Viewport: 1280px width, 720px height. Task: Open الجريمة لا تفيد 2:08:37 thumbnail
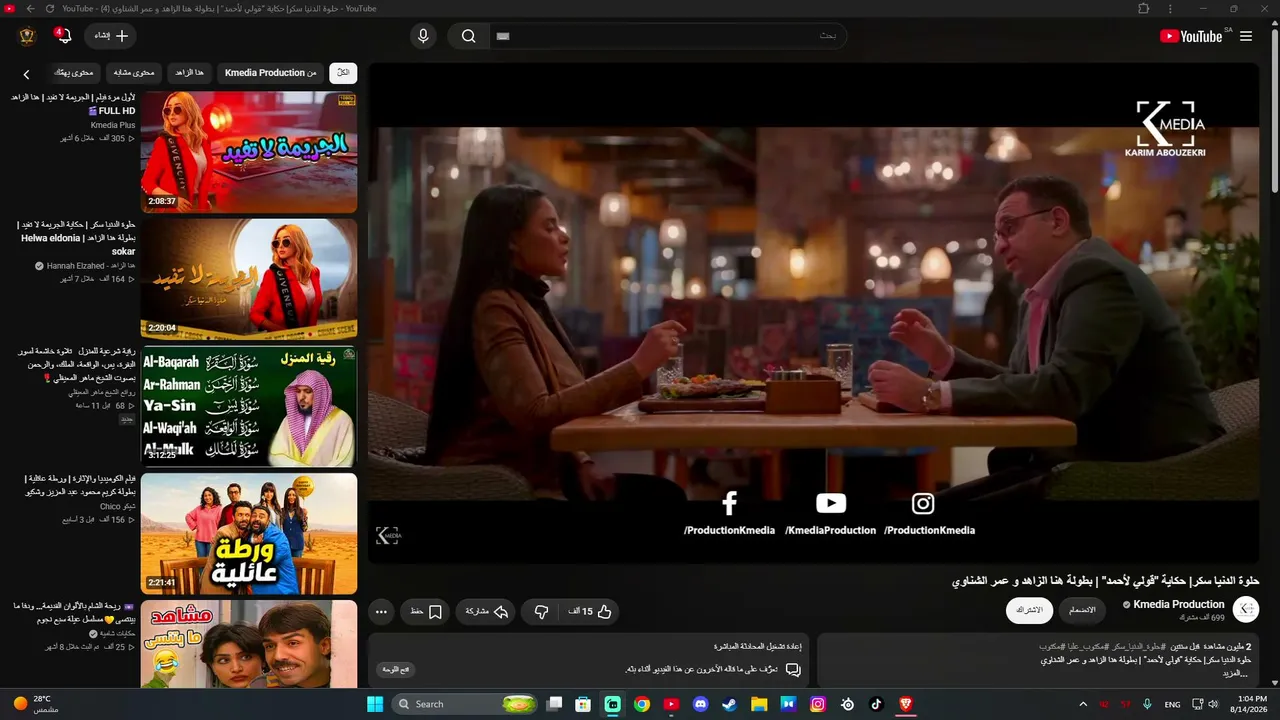(x=249, y=152)
